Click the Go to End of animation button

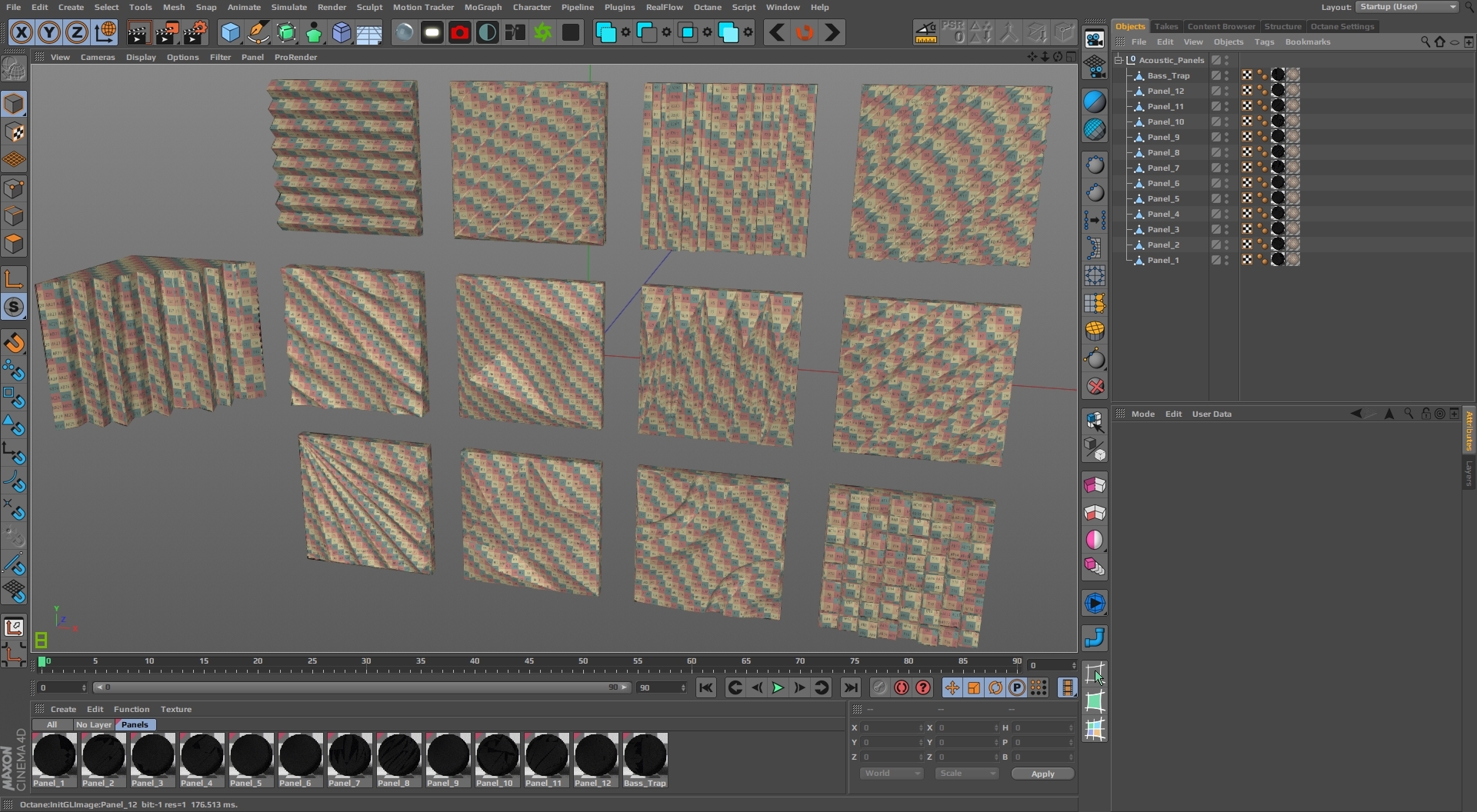[x=850, y=687]
